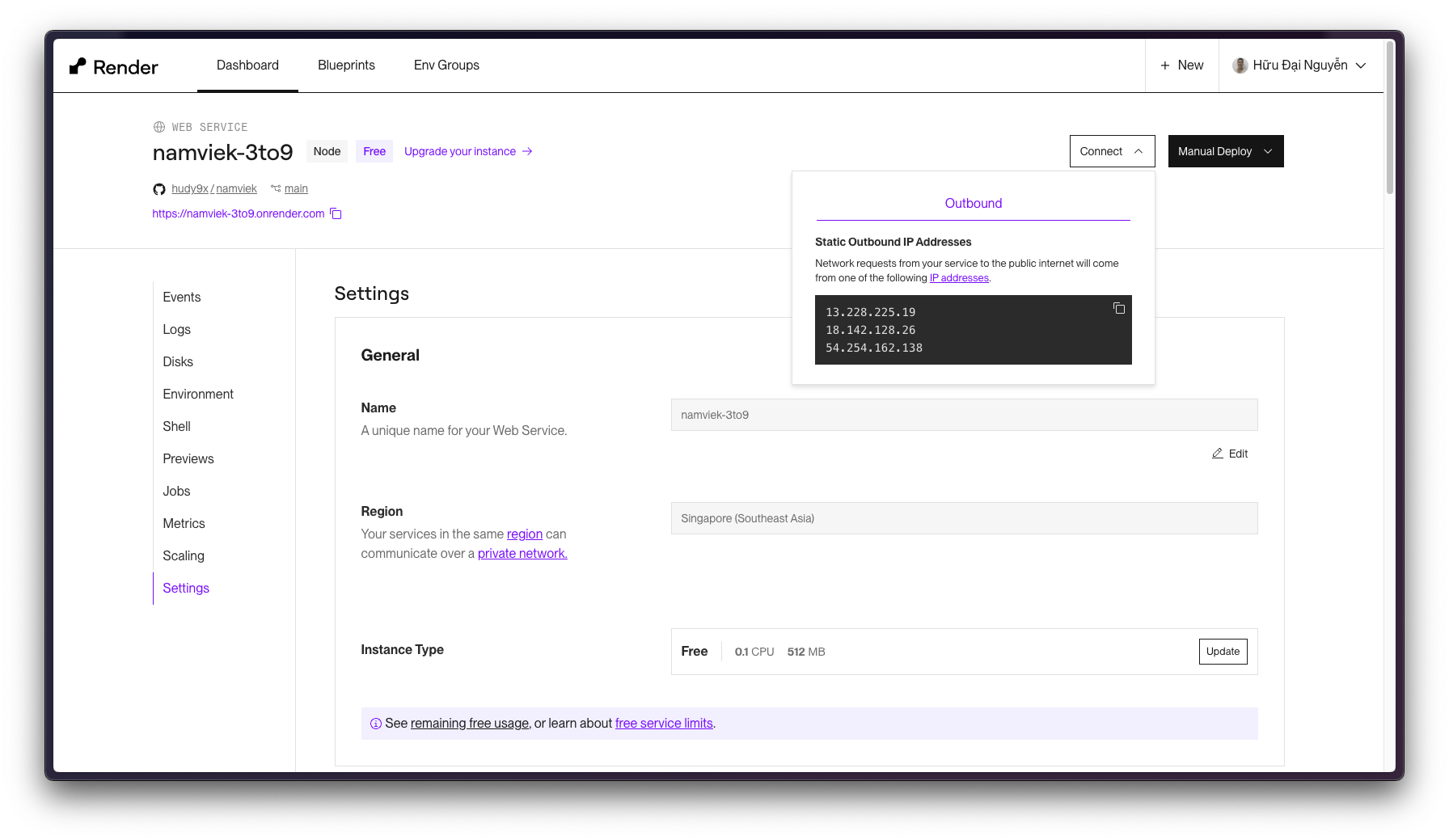Click the IP addresses link
The height and width of the screenshot is (840, 1449).
(959, 278)
